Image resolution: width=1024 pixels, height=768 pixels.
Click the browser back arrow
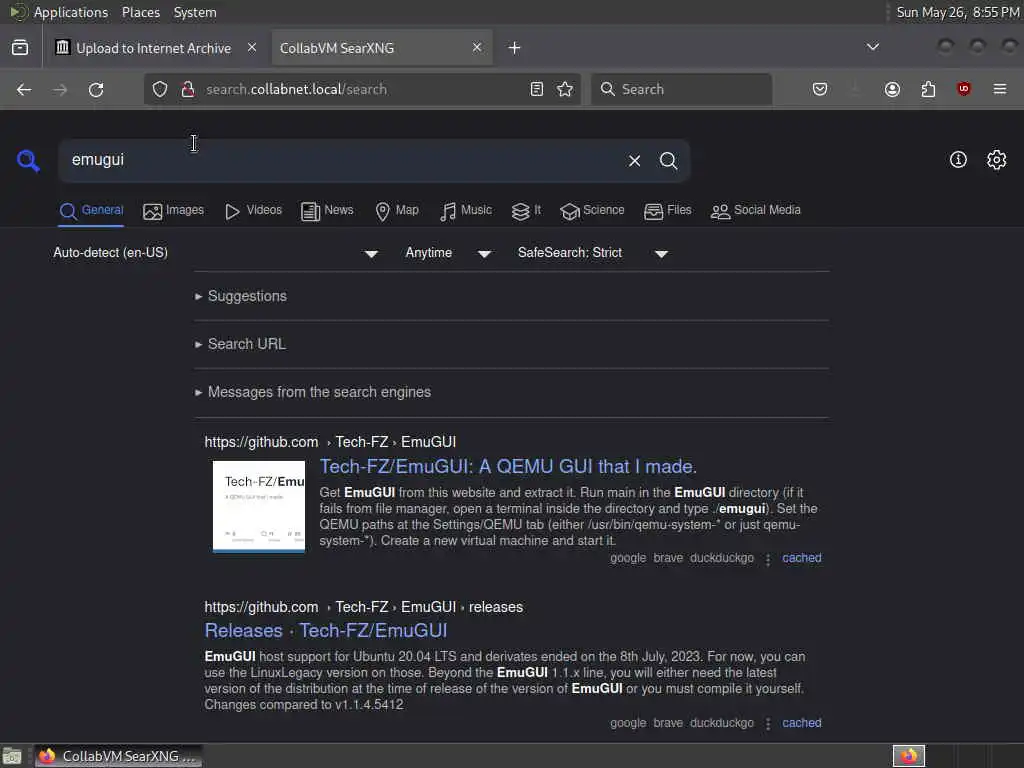pos(24,89)
